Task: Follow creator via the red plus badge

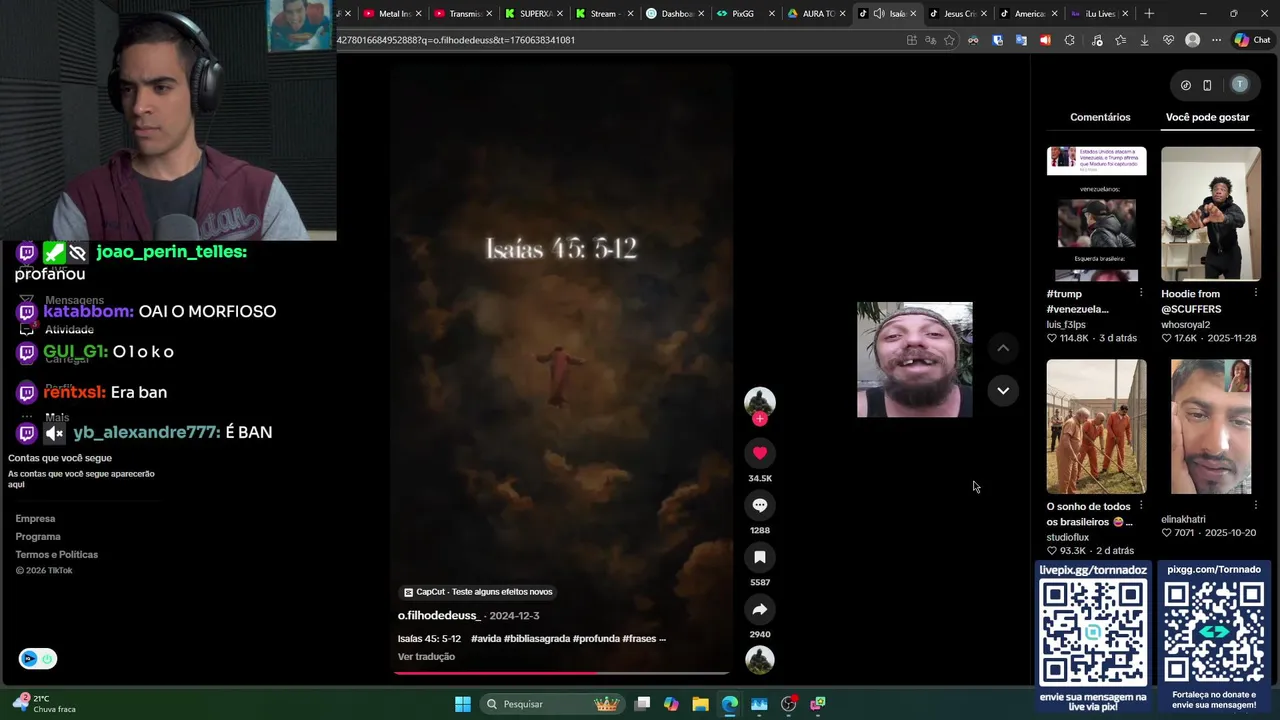Action: point(760,419)
